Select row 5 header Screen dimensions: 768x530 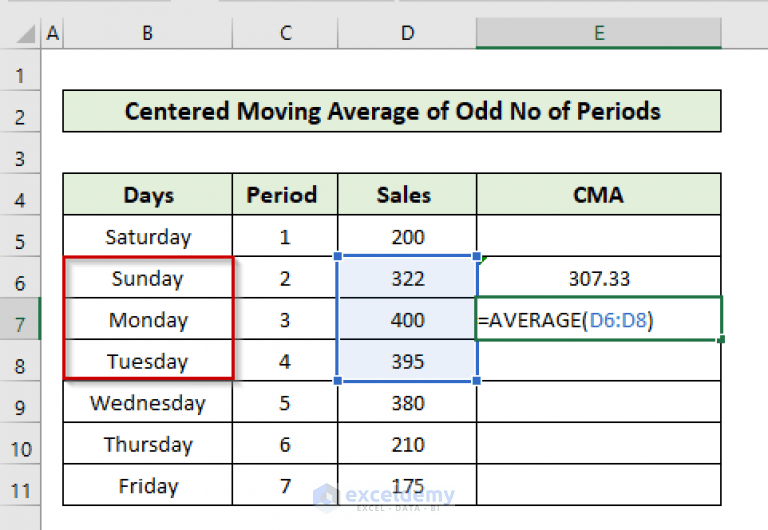(20, 236)
